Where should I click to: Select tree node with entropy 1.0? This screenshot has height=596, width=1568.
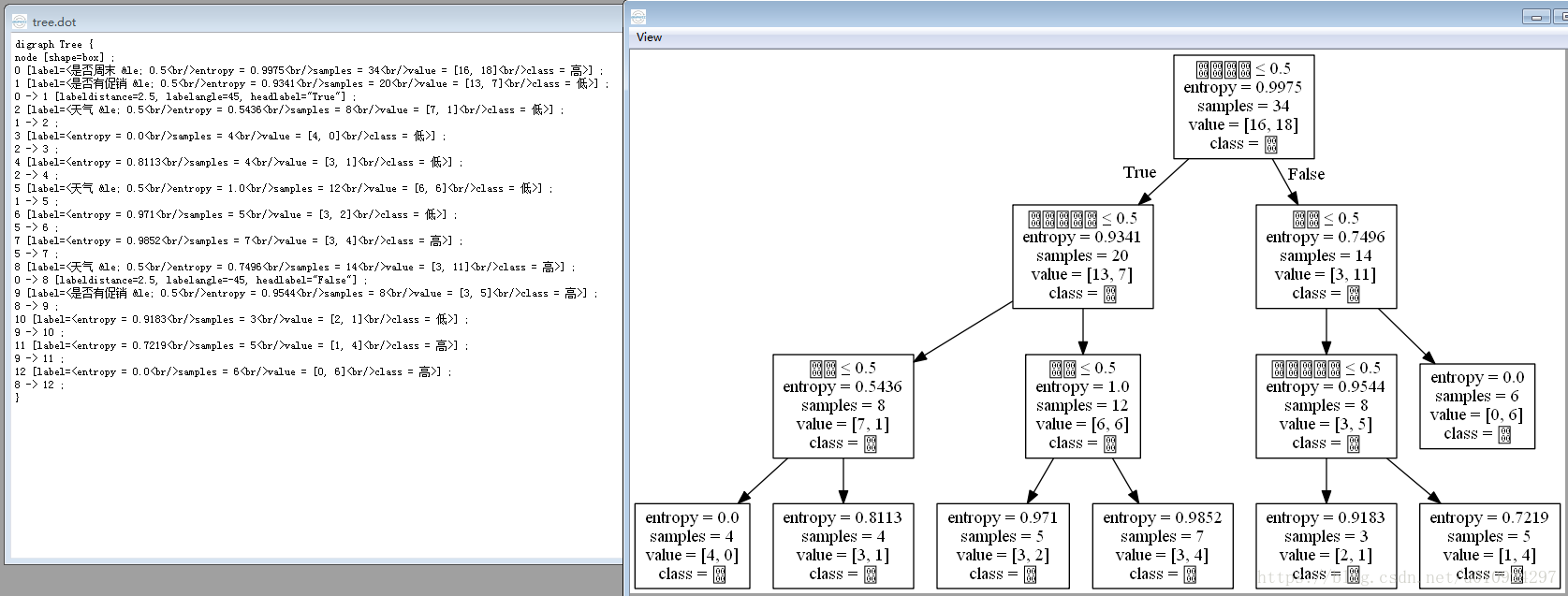[x=1082, y=406]
